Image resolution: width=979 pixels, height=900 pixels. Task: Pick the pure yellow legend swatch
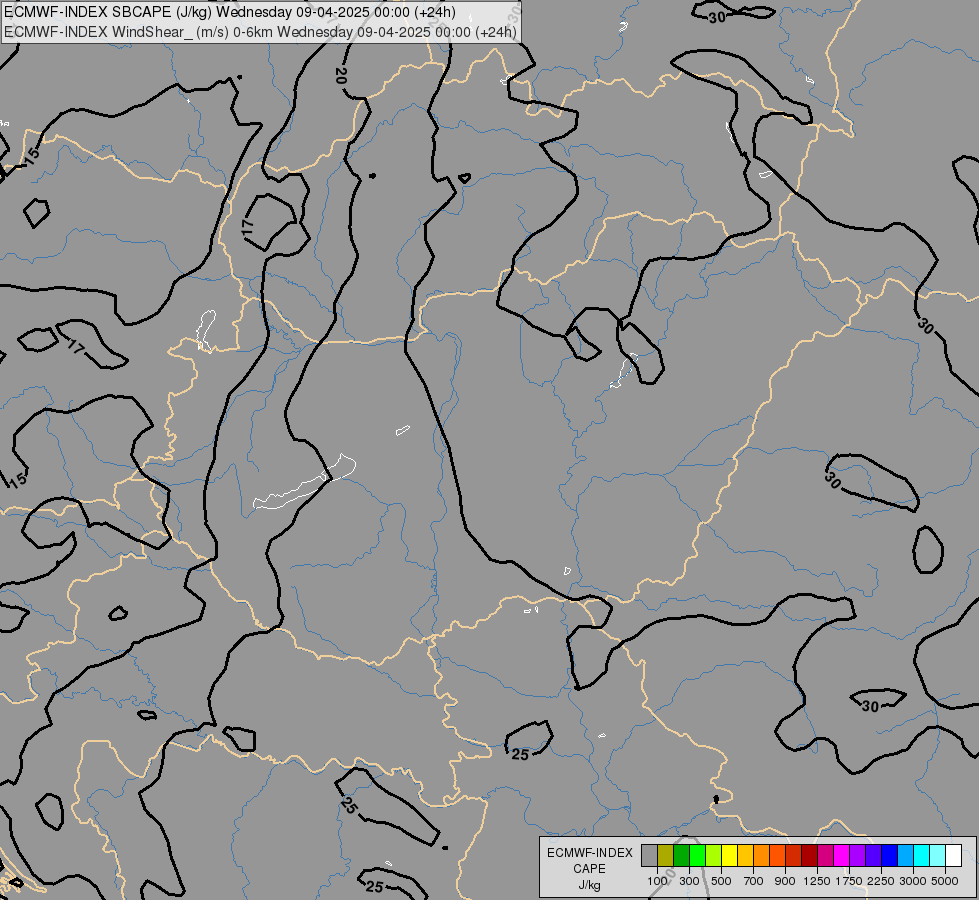[729, 855]
